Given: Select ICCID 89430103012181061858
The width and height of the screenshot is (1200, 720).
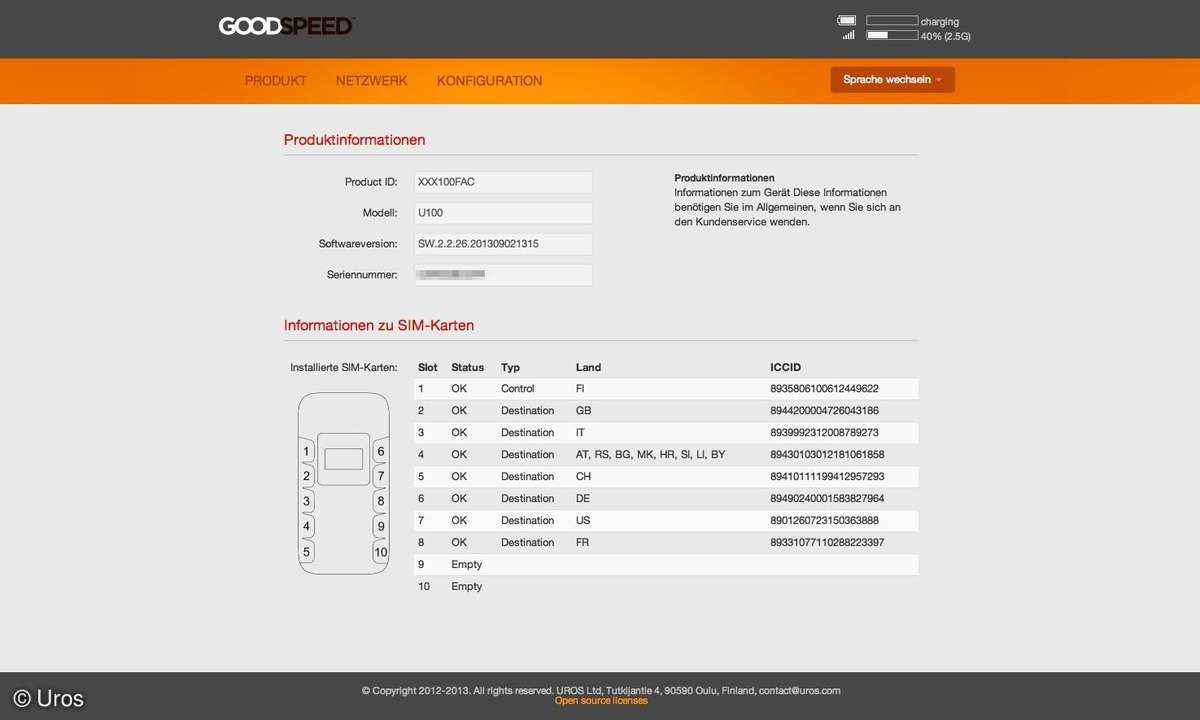Looking at the screenshot, I should (828, 455).
